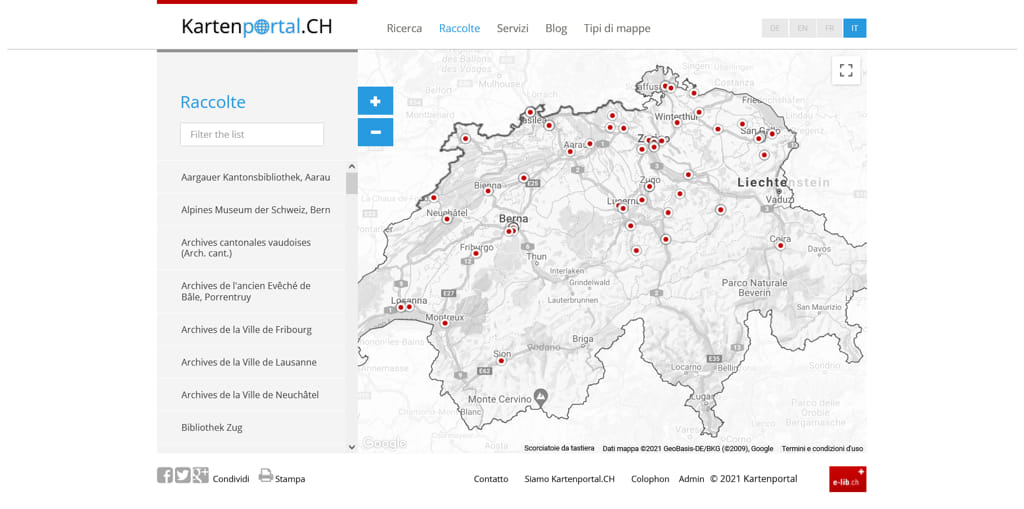Image resolution: width=1024 pixels, height=509 pixels.
Task: Select Archives de la Ville de Lausanne
Action: [251, 362]
